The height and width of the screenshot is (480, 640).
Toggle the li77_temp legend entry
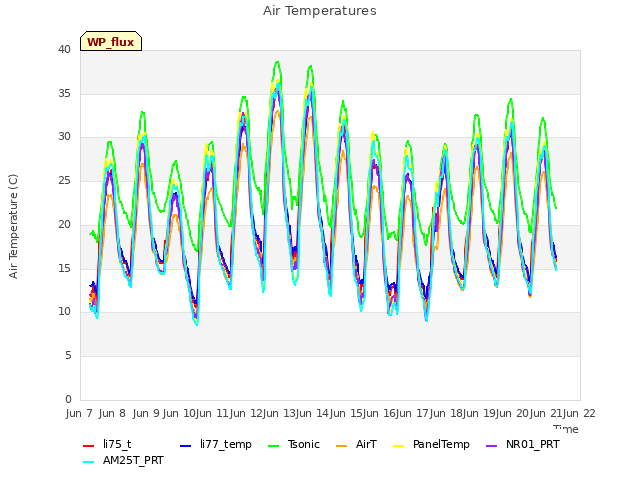click(x=216, y=444)
